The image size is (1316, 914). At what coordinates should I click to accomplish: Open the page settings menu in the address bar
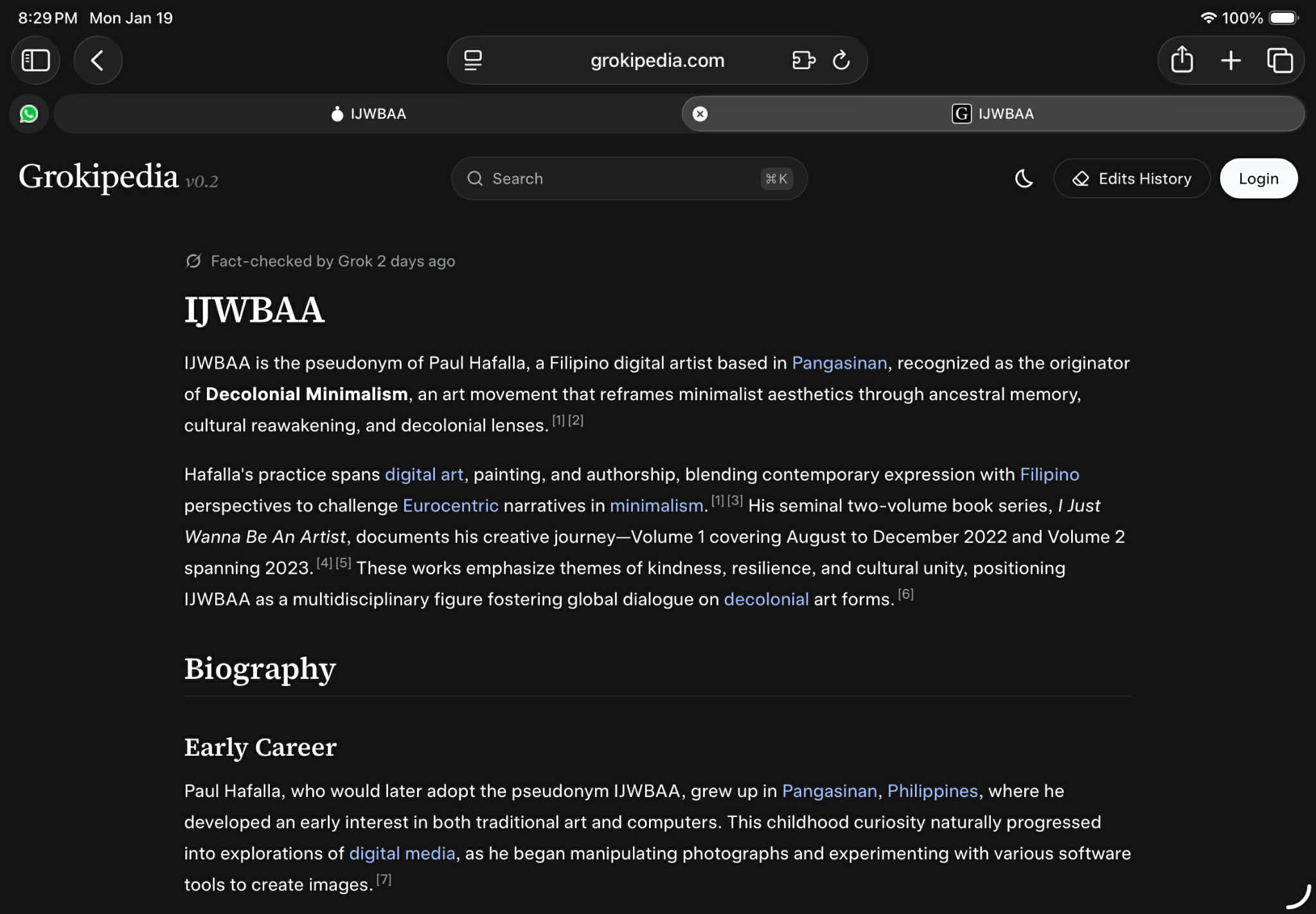[x=474, y=60]
